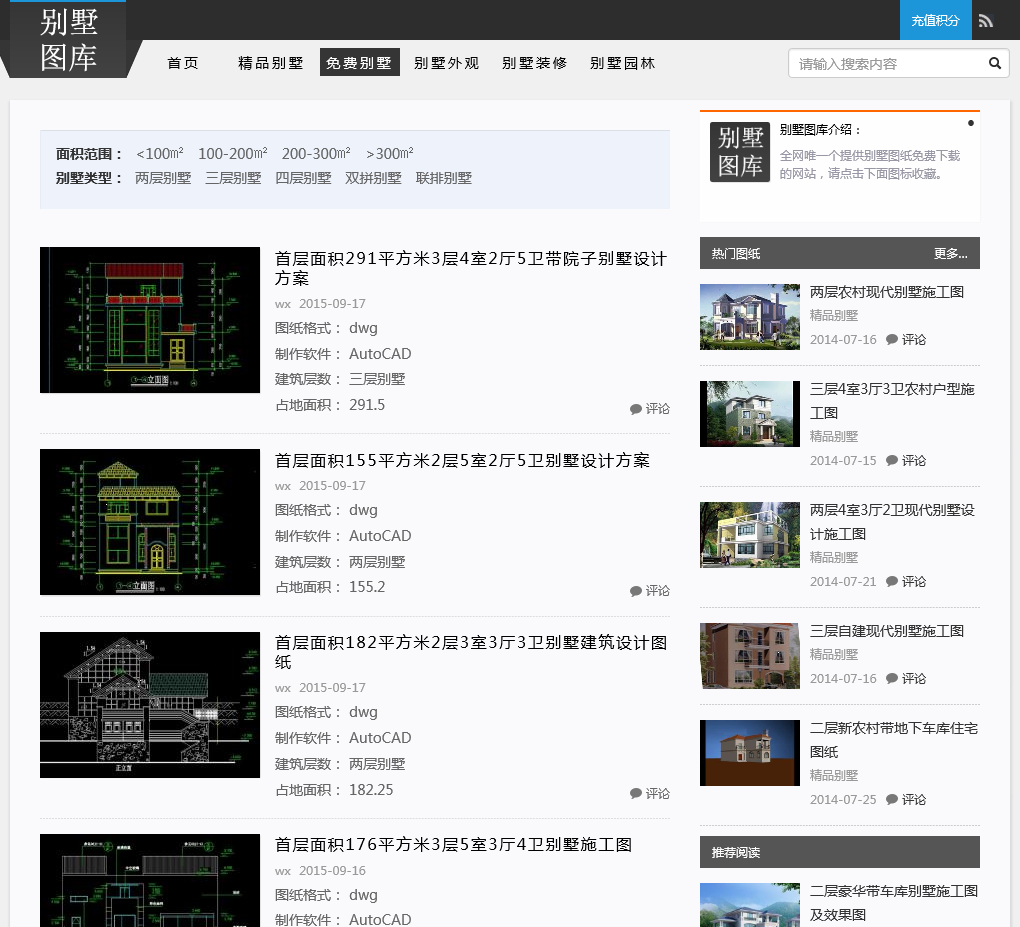Filter by area 200-300m²
The image size is (1020, 927).
316,154
